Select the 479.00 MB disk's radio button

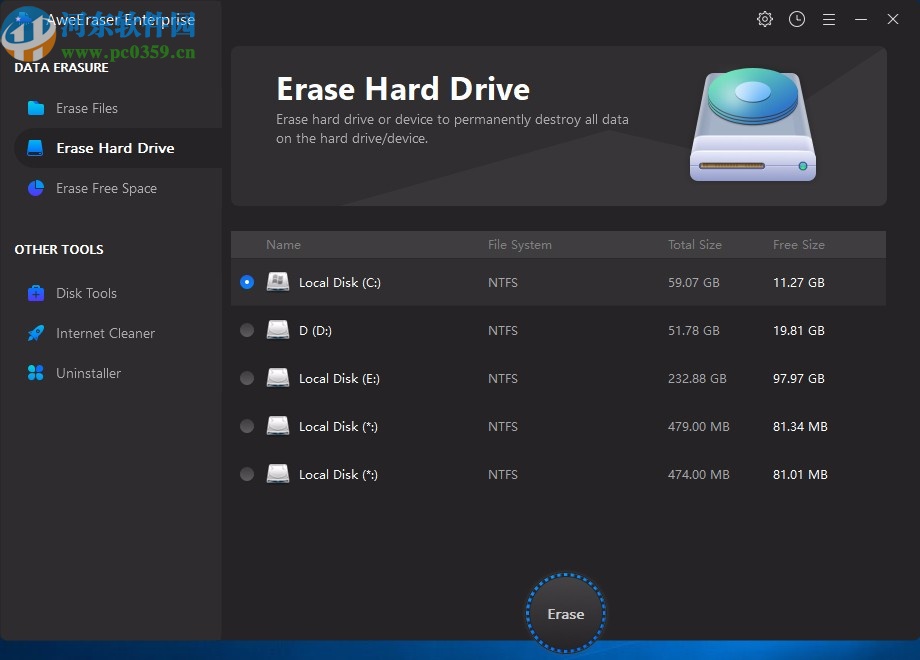(x=247, y=426)
